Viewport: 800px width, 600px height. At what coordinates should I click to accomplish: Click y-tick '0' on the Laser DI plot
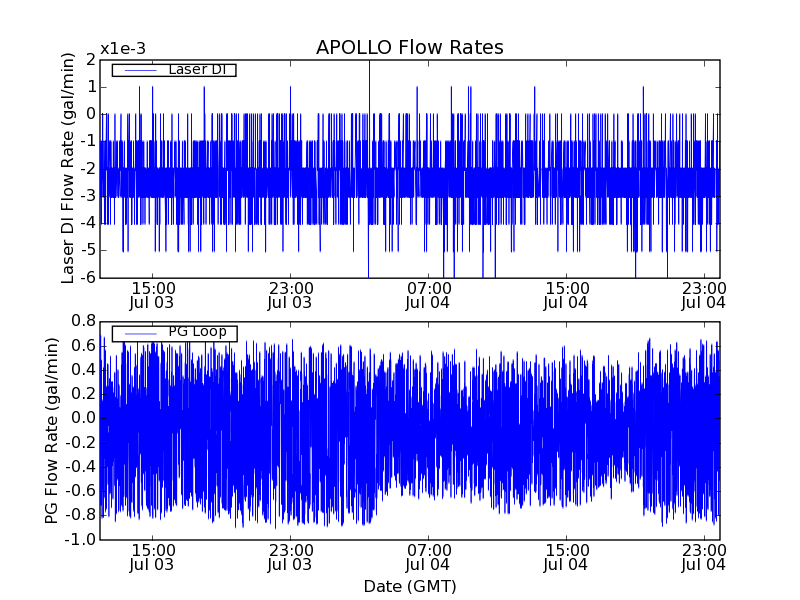coord(91,114)
